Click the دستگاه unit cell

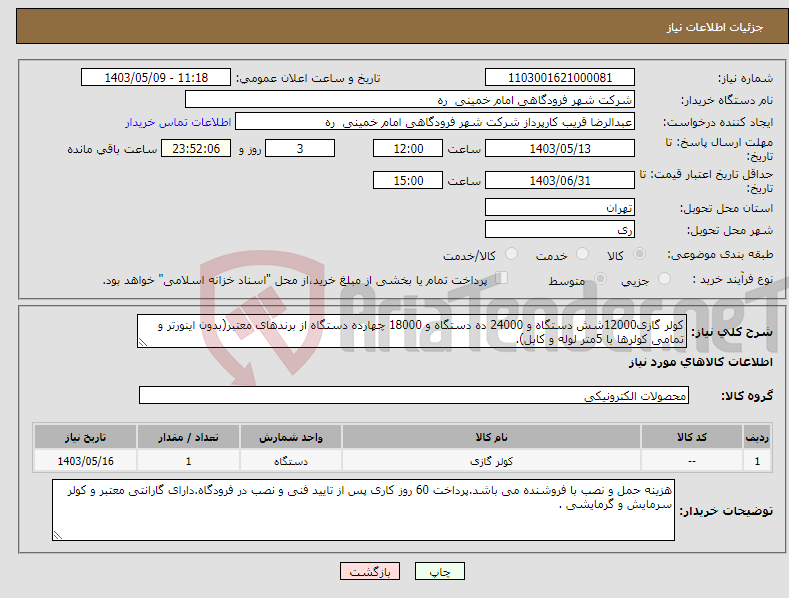291,461
